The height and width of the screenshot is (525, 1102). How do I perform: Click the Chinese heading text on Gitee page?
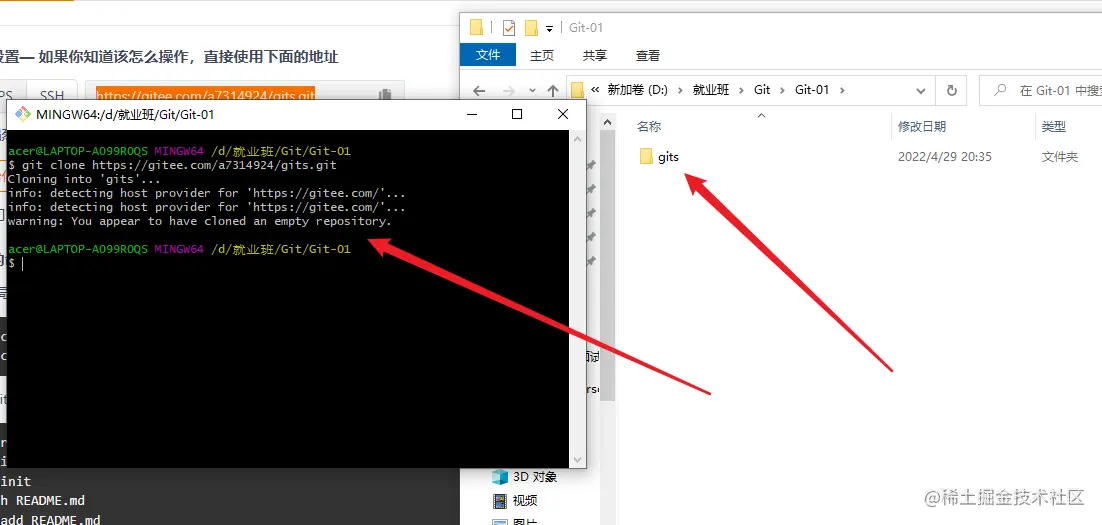(x=169, y=56)
